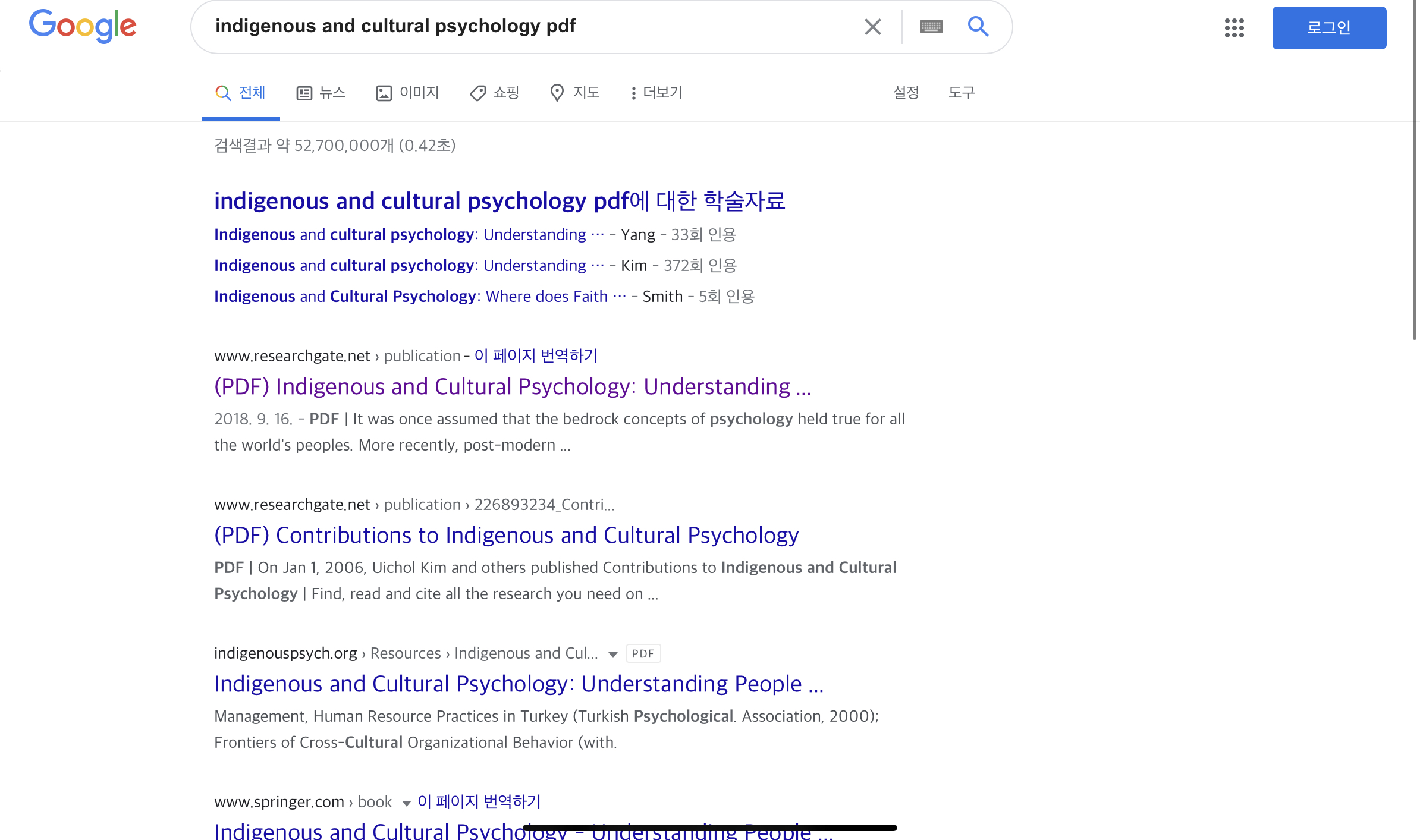Click the shopping tag icon
Screen dimensions: 1420x840
(477, 93)
